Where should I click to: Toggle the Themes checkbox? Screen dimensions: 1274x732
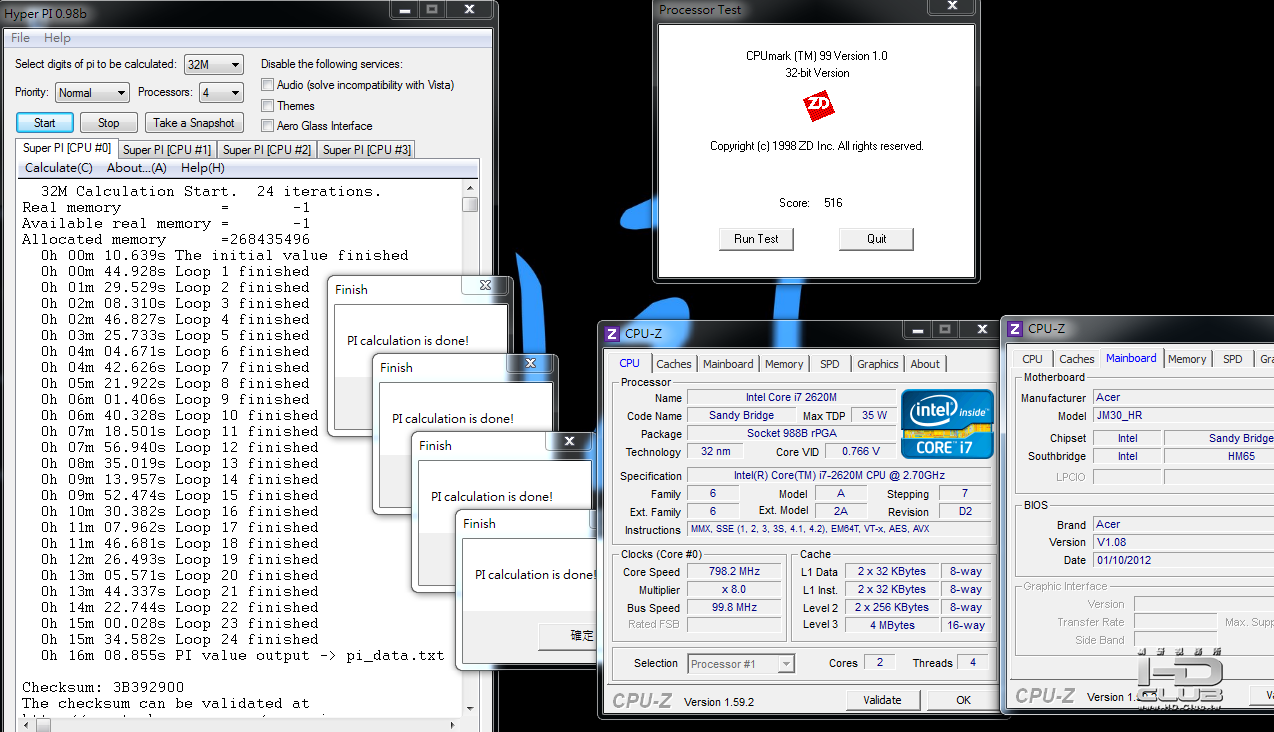pos(267,105)
